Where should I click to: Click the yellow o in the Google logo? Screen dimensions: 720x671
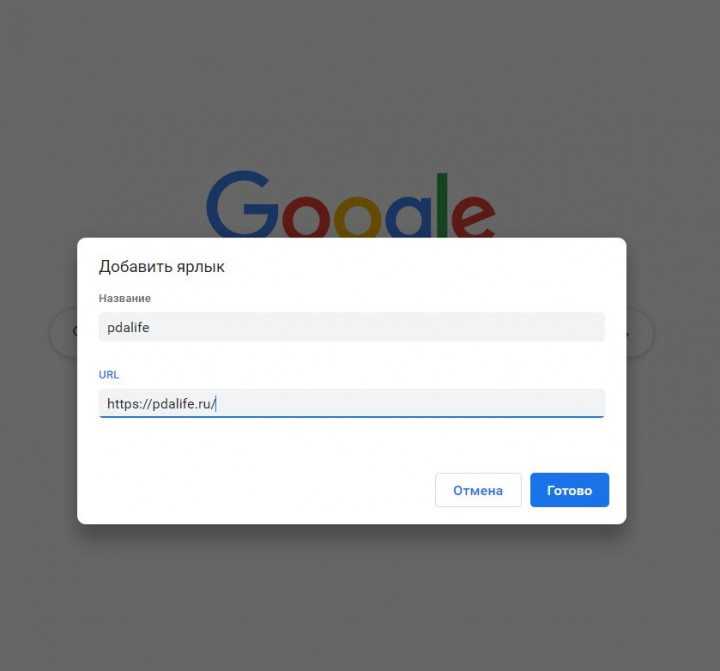357,218
